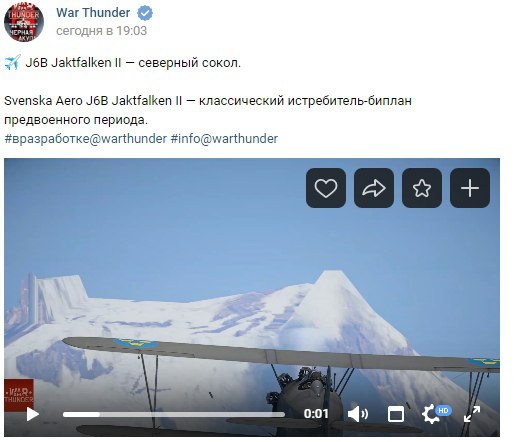This screenshot has height=442, width=515.
Task: Play the video
Action: tap(32, 414)
